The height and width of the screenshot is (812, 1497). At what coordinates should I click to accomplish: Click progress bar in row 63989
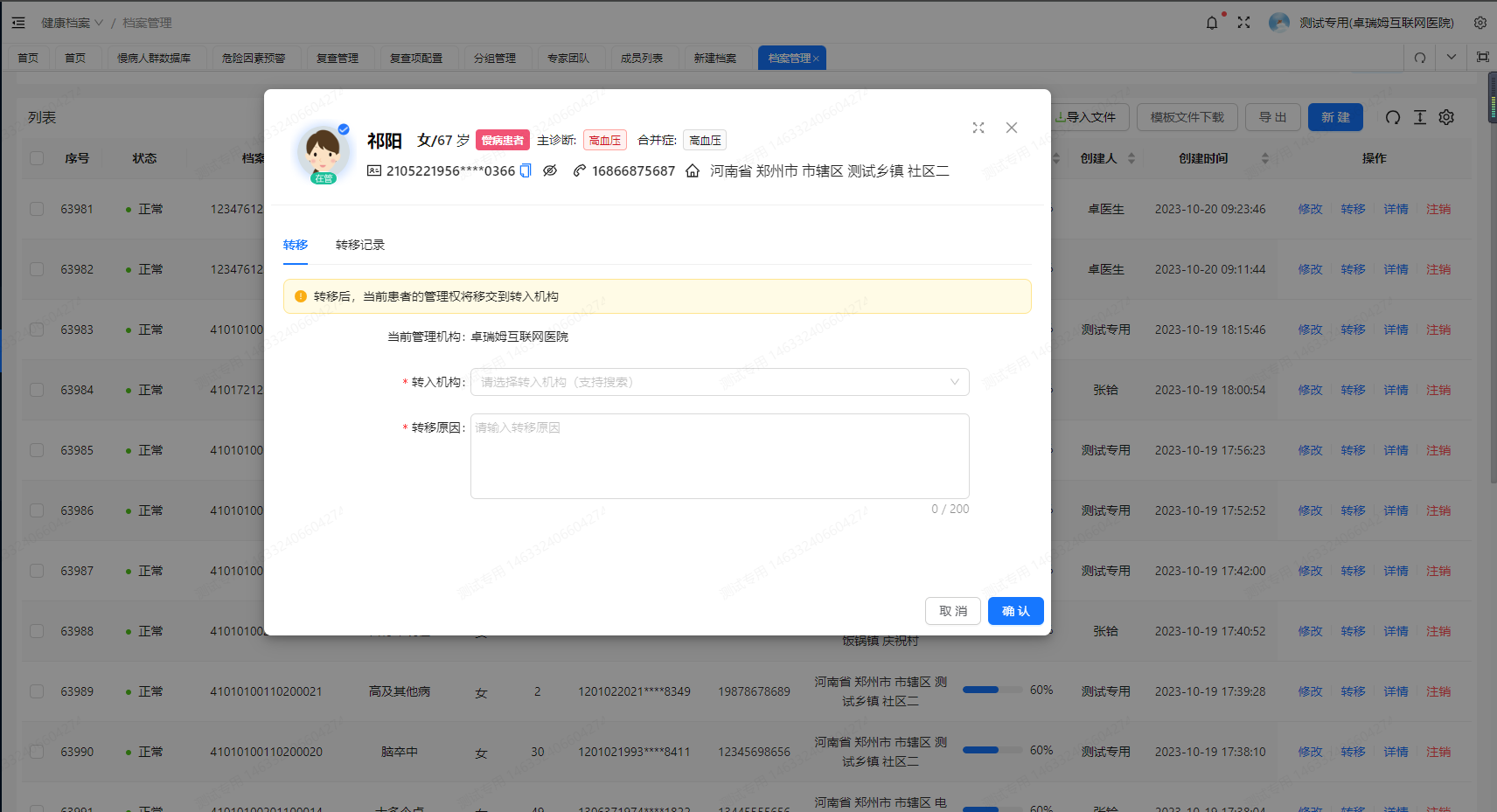[x=993, y=690]
